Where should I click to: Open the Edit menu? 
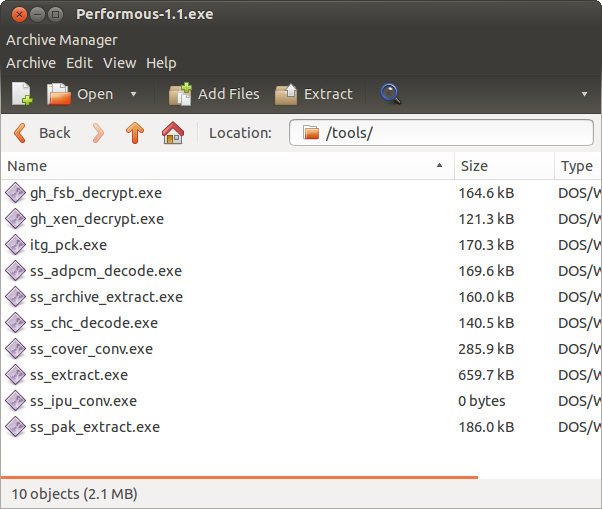click(79, 63)
